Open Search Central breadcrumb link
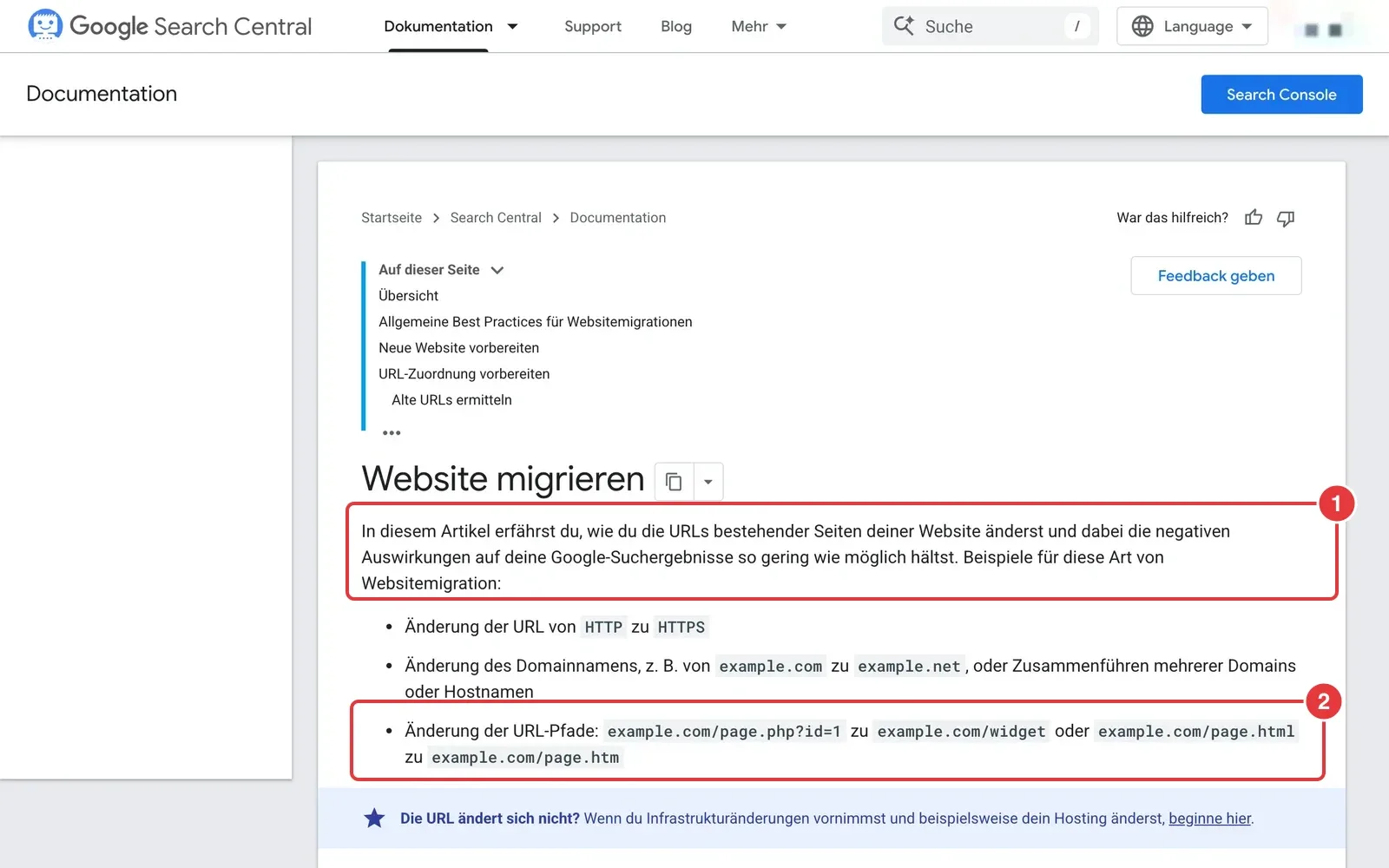 click(x=496, y=218)
